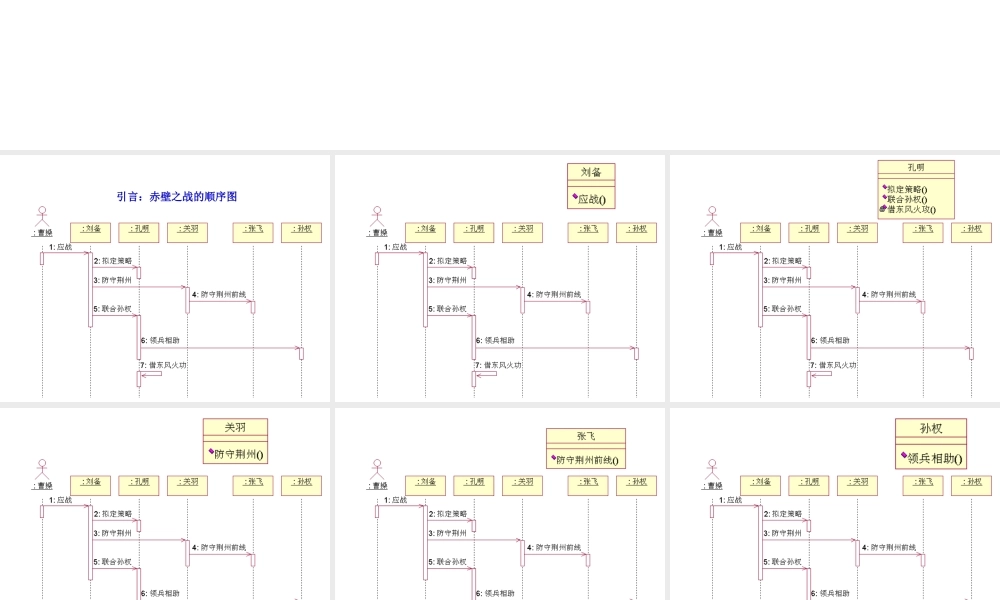
Task: Click the 曹操 actor figure in the title slide
Action: click(42, 217)
